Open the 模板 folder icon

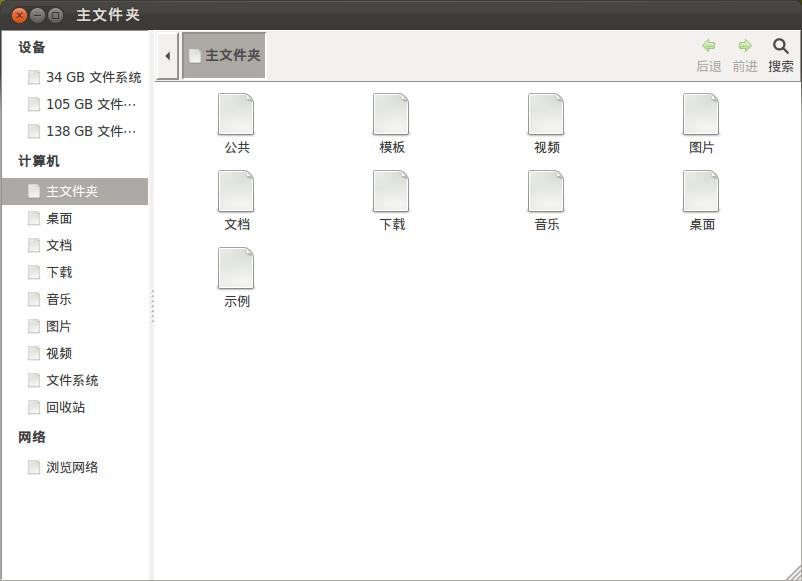tap(391, 114)
